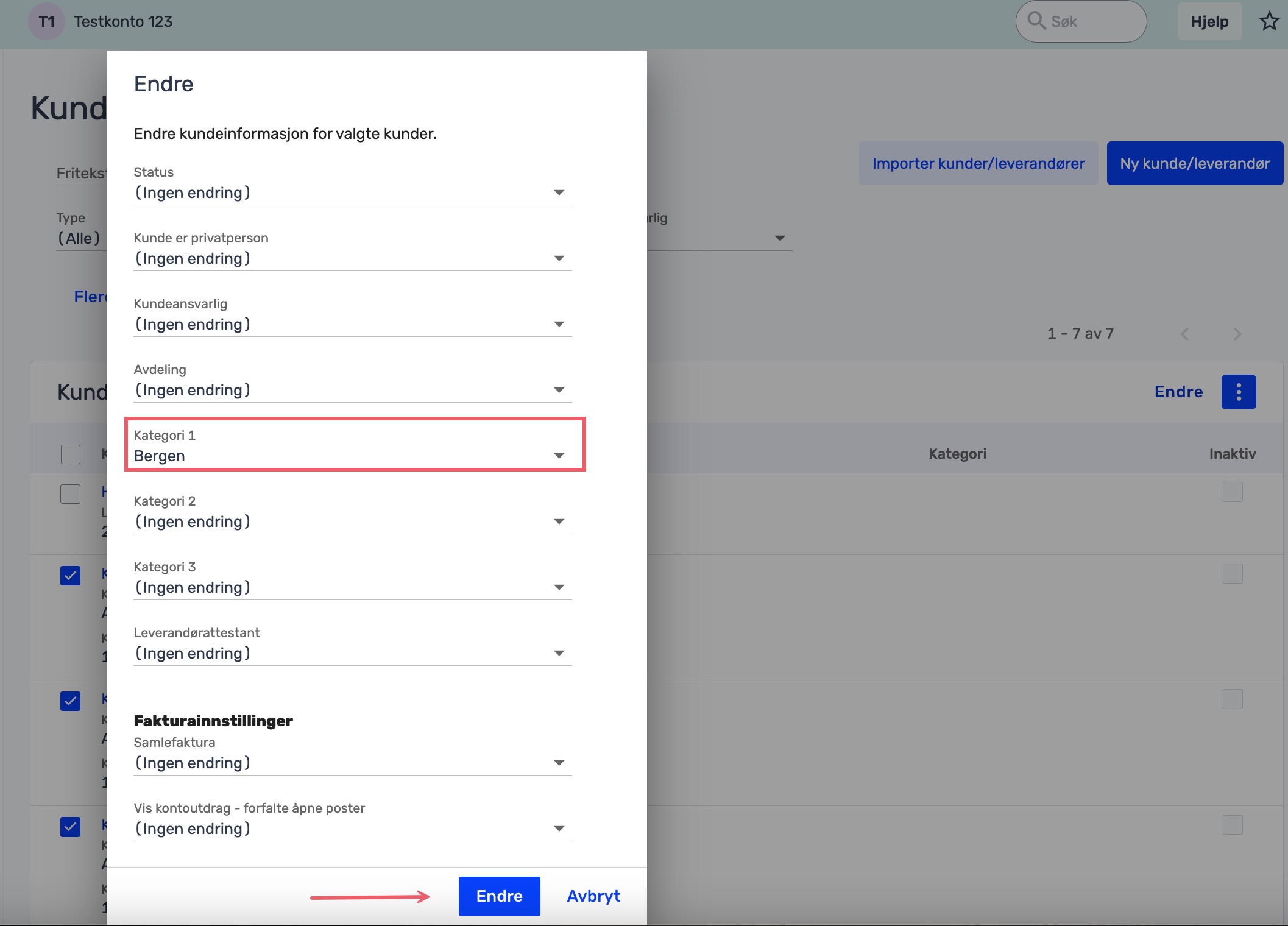Screen dimensions: 1288x926
Task: Open Kunde er privatperson dropdown
Action: 352,258
